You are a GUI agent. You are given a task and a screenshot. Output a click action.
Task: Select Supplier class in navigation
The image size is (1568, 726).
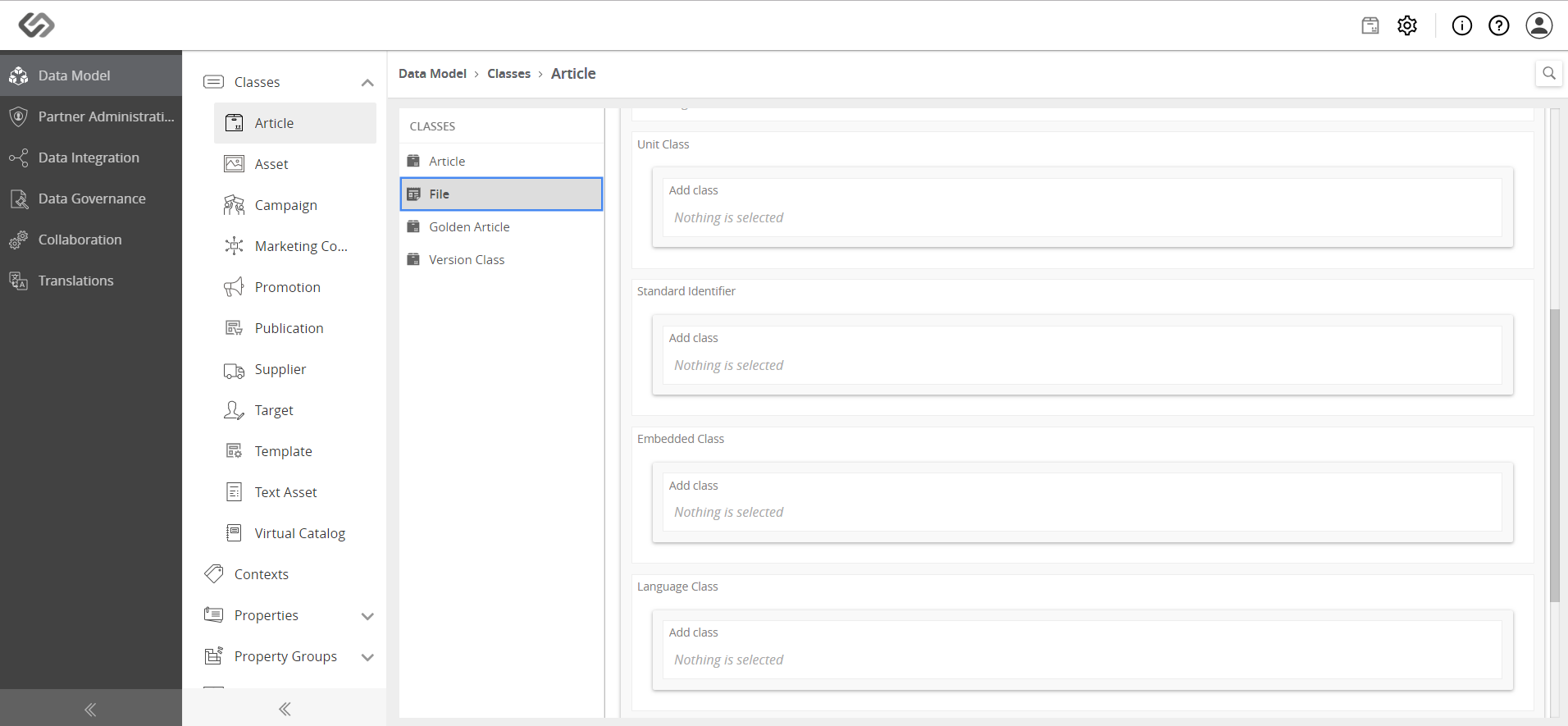click(295, 369)
